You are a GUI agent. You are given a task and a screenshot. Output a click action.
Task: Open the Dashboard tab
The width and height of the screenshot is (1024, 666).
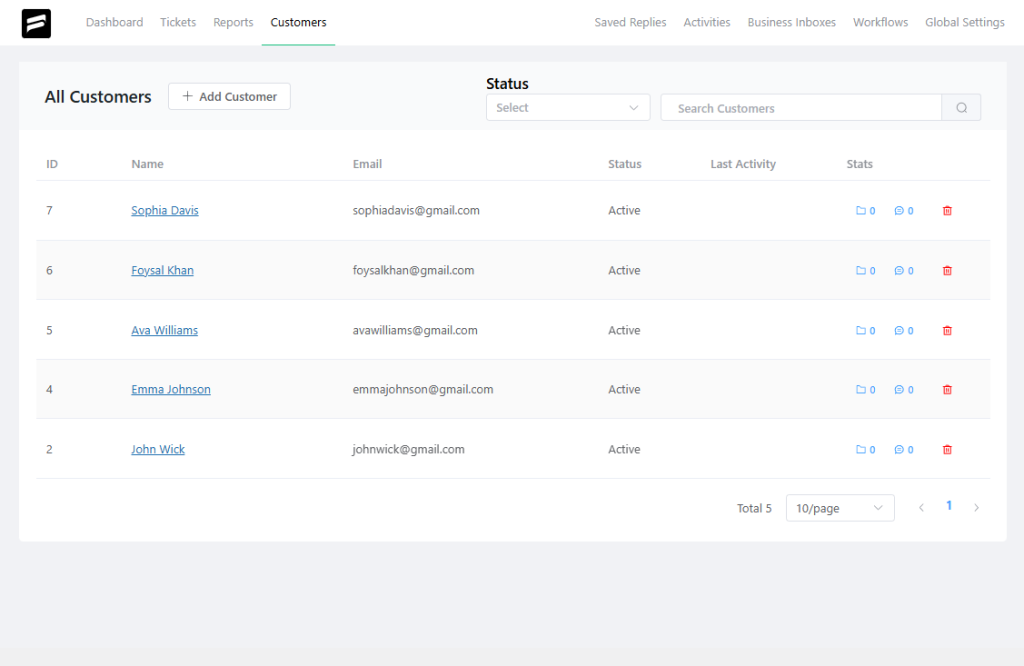click(114, 22)
